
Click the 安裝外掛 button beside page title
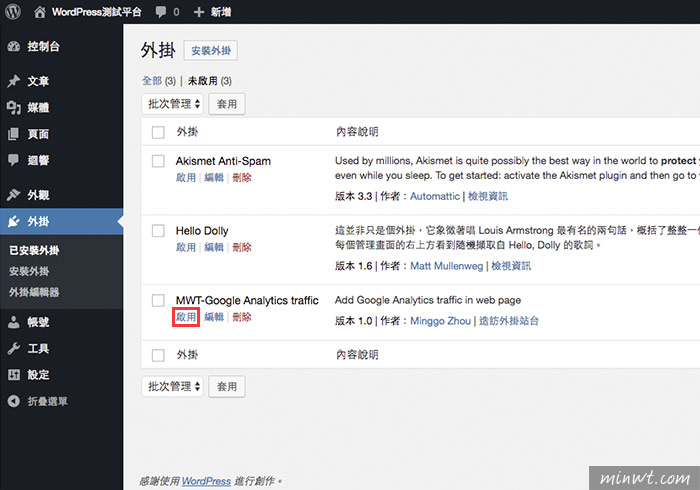click(211, 50)
